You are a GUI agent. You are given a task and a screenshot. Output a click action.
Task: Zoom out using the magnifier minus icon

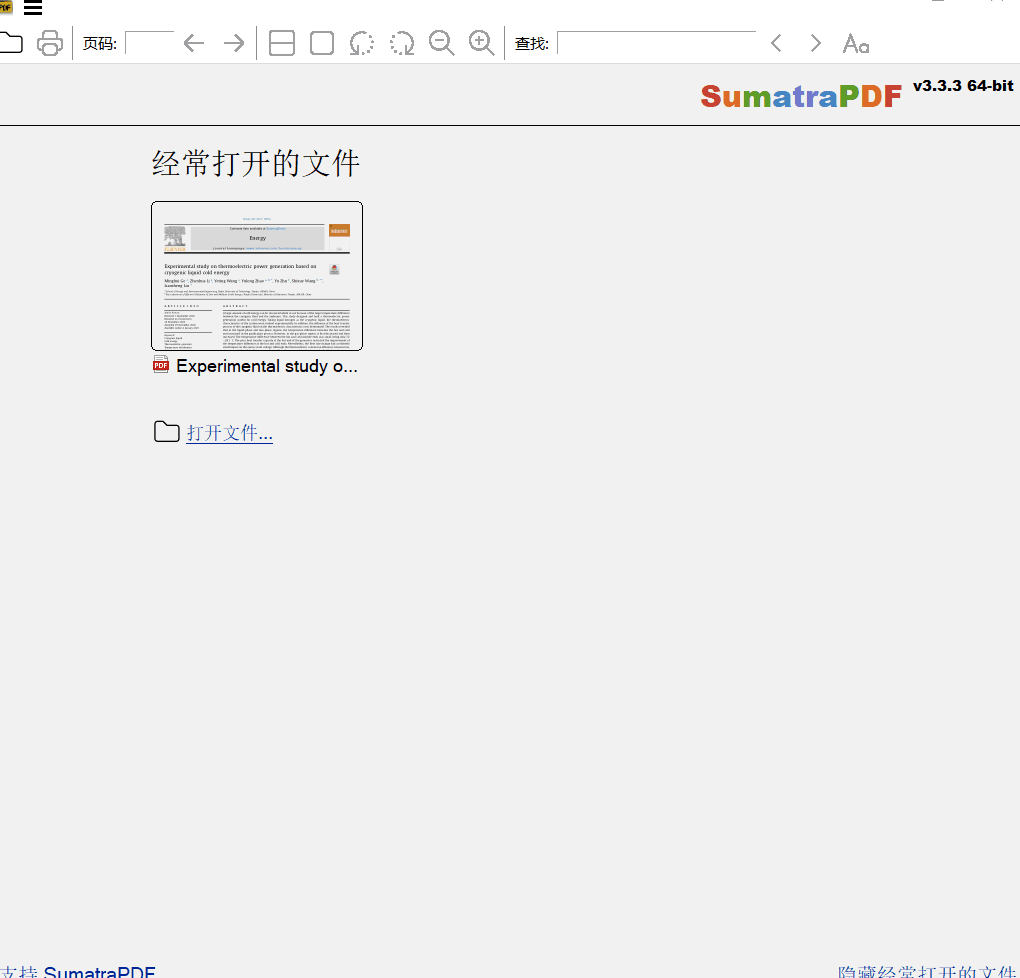coord(441,42)
